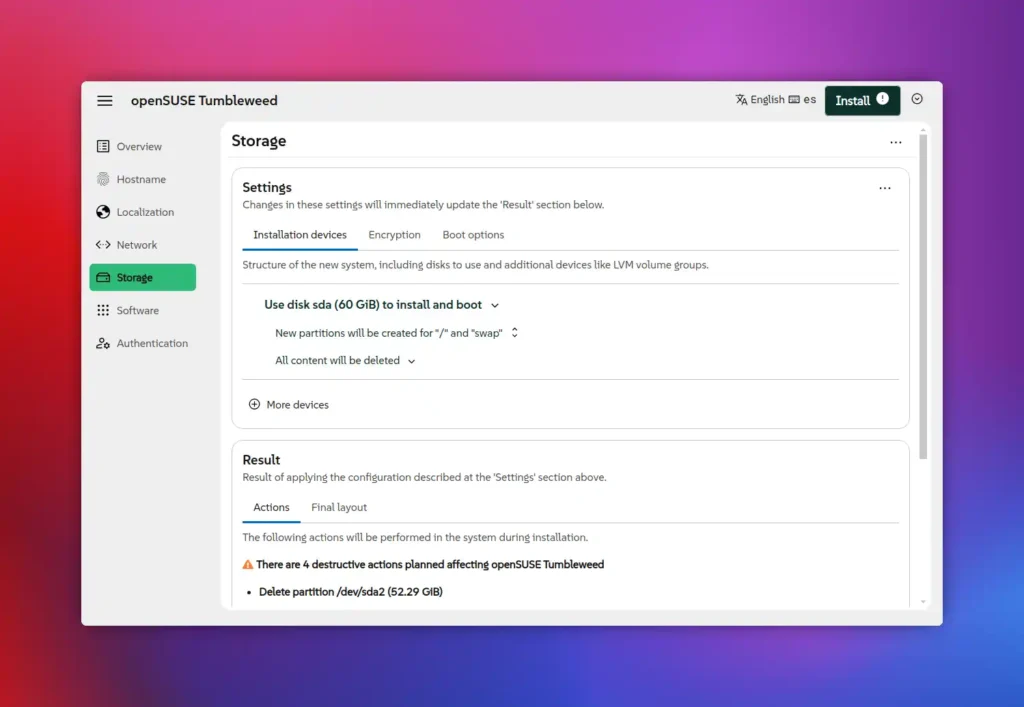Open the Storage page ellipsis menu
This screenshot has width=1024, height=707.
point(896,144)
